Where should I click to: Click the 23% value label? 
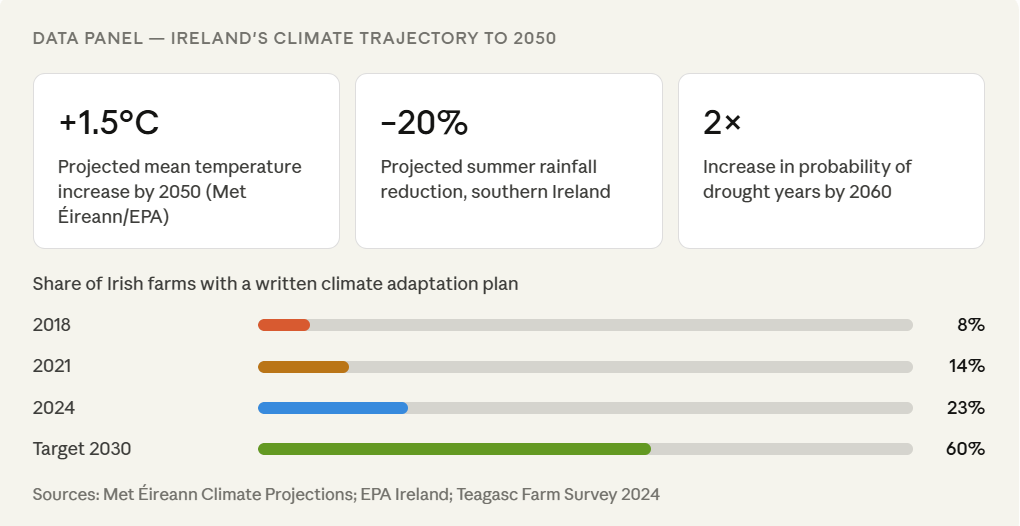966,408
